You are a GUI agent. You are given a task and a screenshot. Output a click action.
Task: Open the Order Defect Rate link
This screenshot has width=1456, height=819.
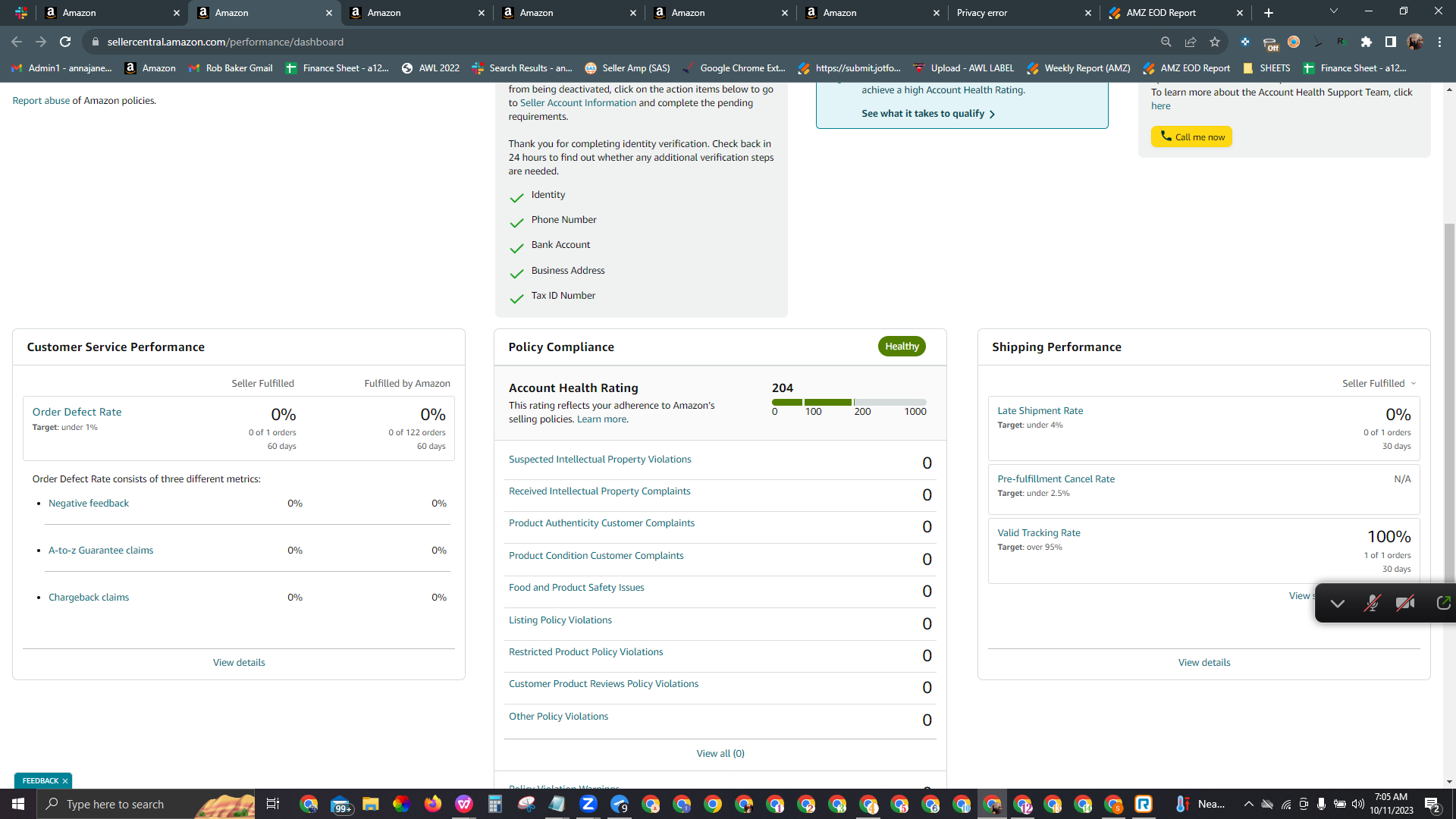[77, 412]
